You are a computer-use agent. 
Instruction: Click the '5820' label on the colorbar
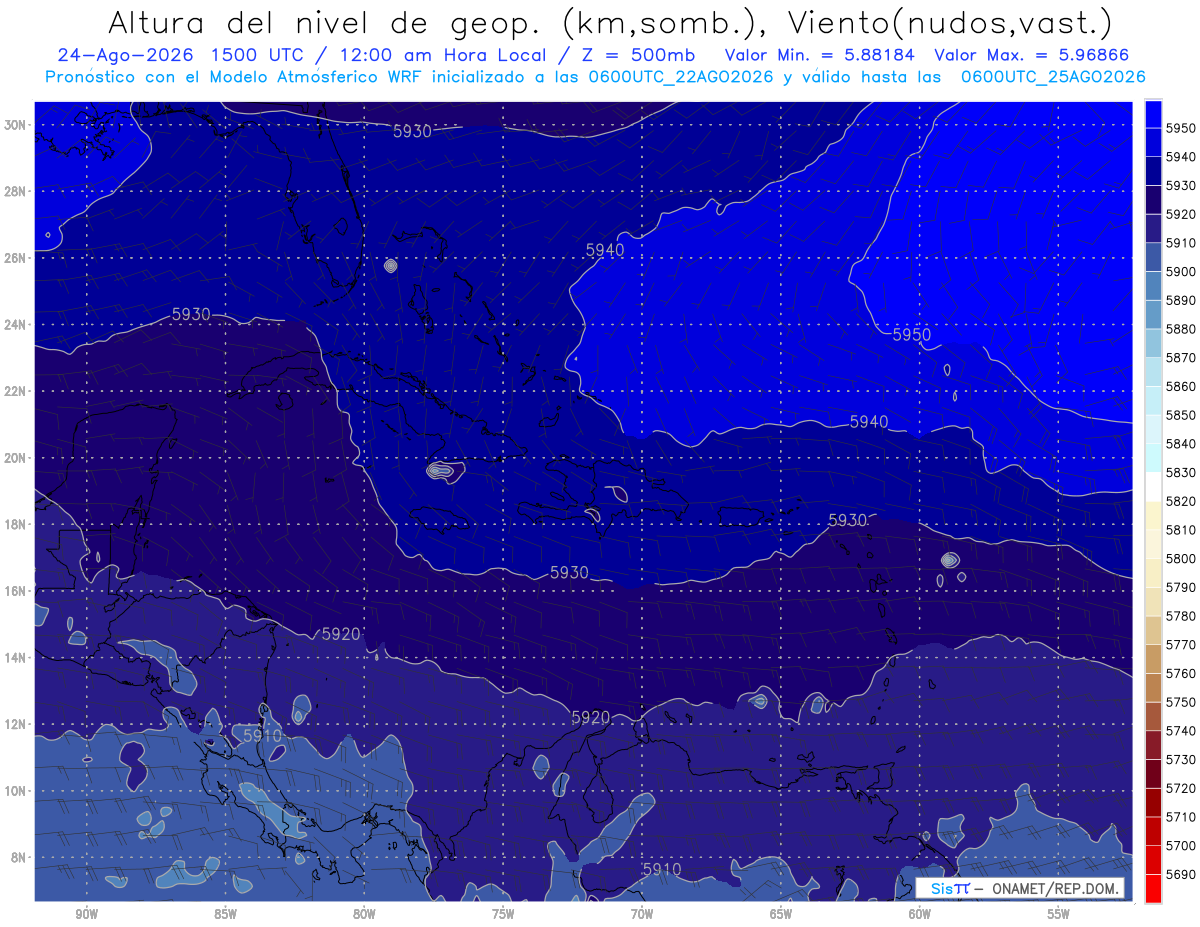click(1181, 501)
